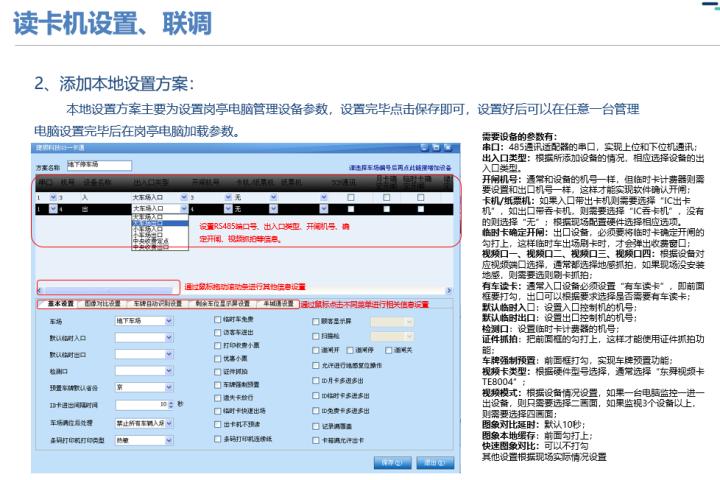Tick first checkbox in the 出 device row
Viewport: 720px width, 480px height.
351,209
